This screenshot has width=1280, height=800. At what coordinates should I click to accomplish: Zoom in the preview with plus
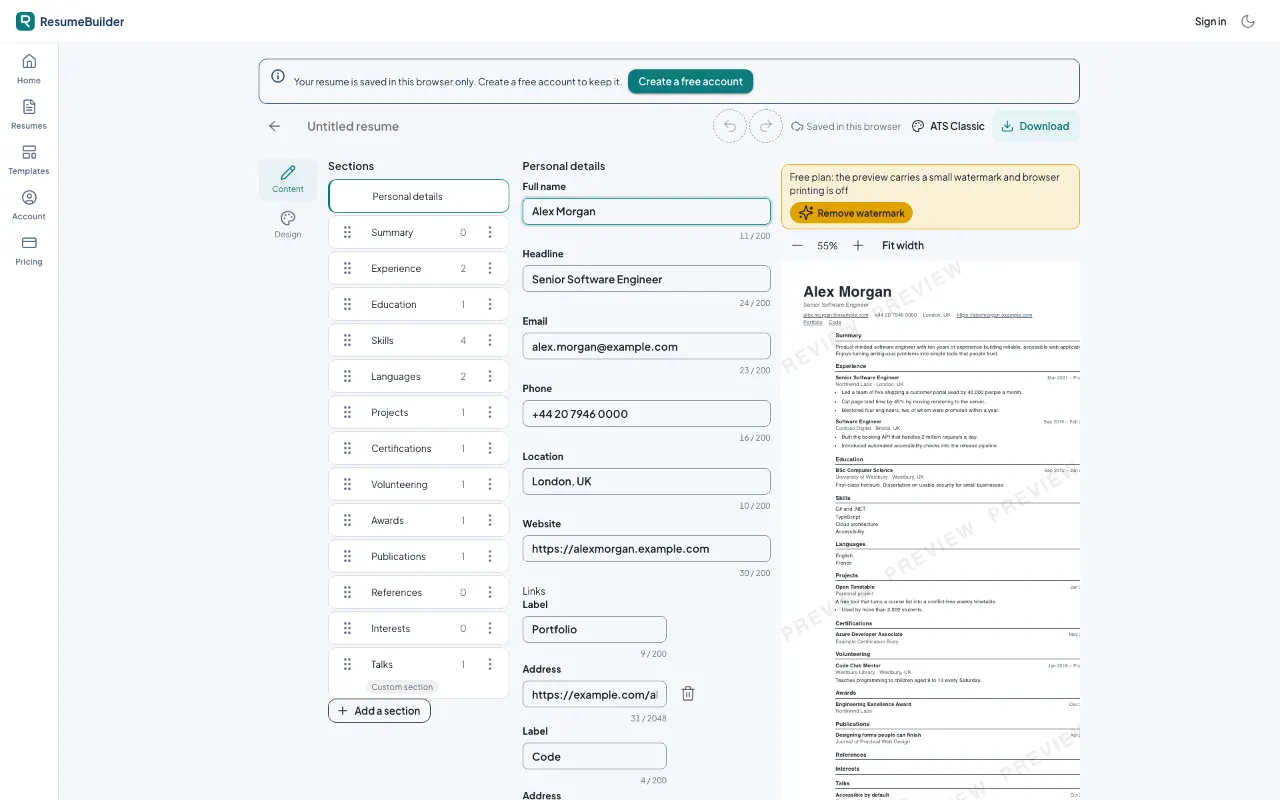858,245
